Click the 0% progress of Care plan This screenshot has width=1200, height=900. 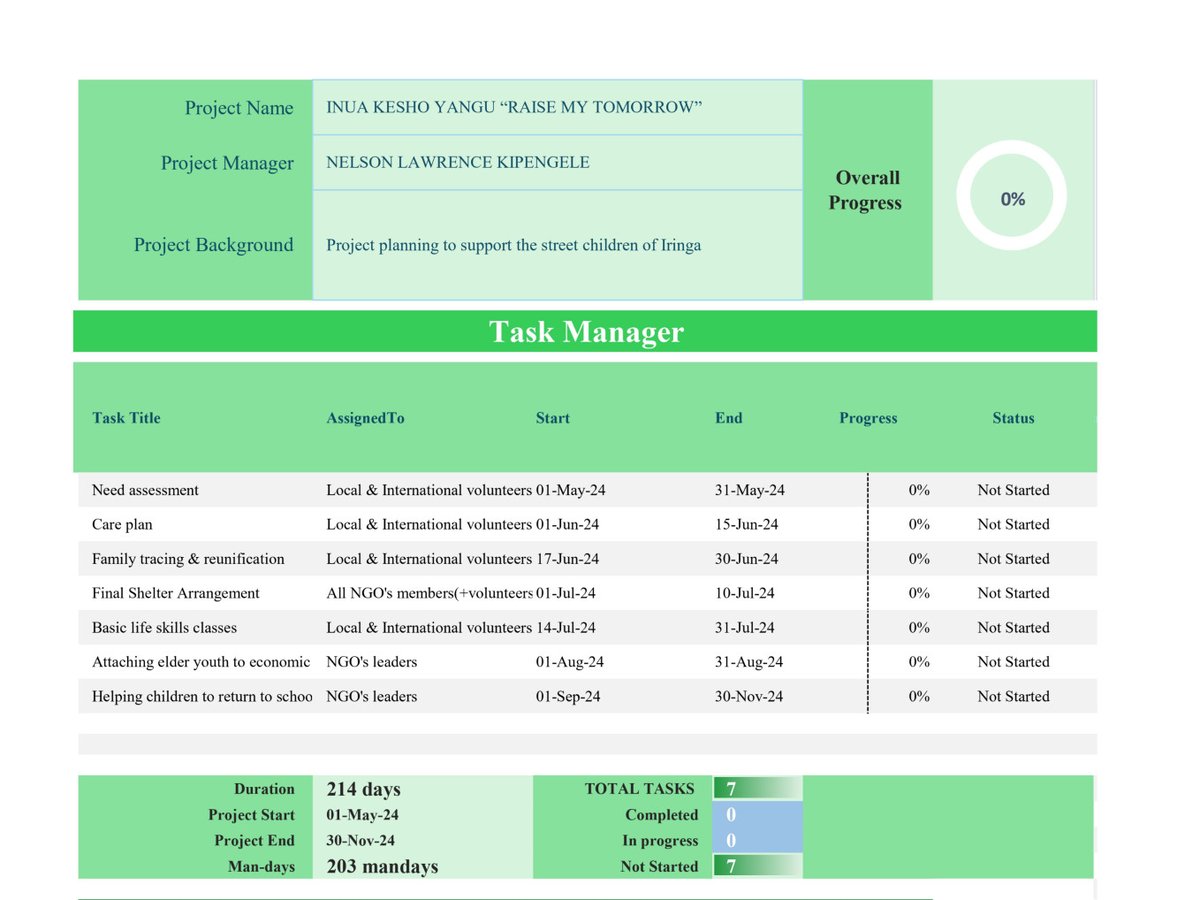tap(919, 524)
